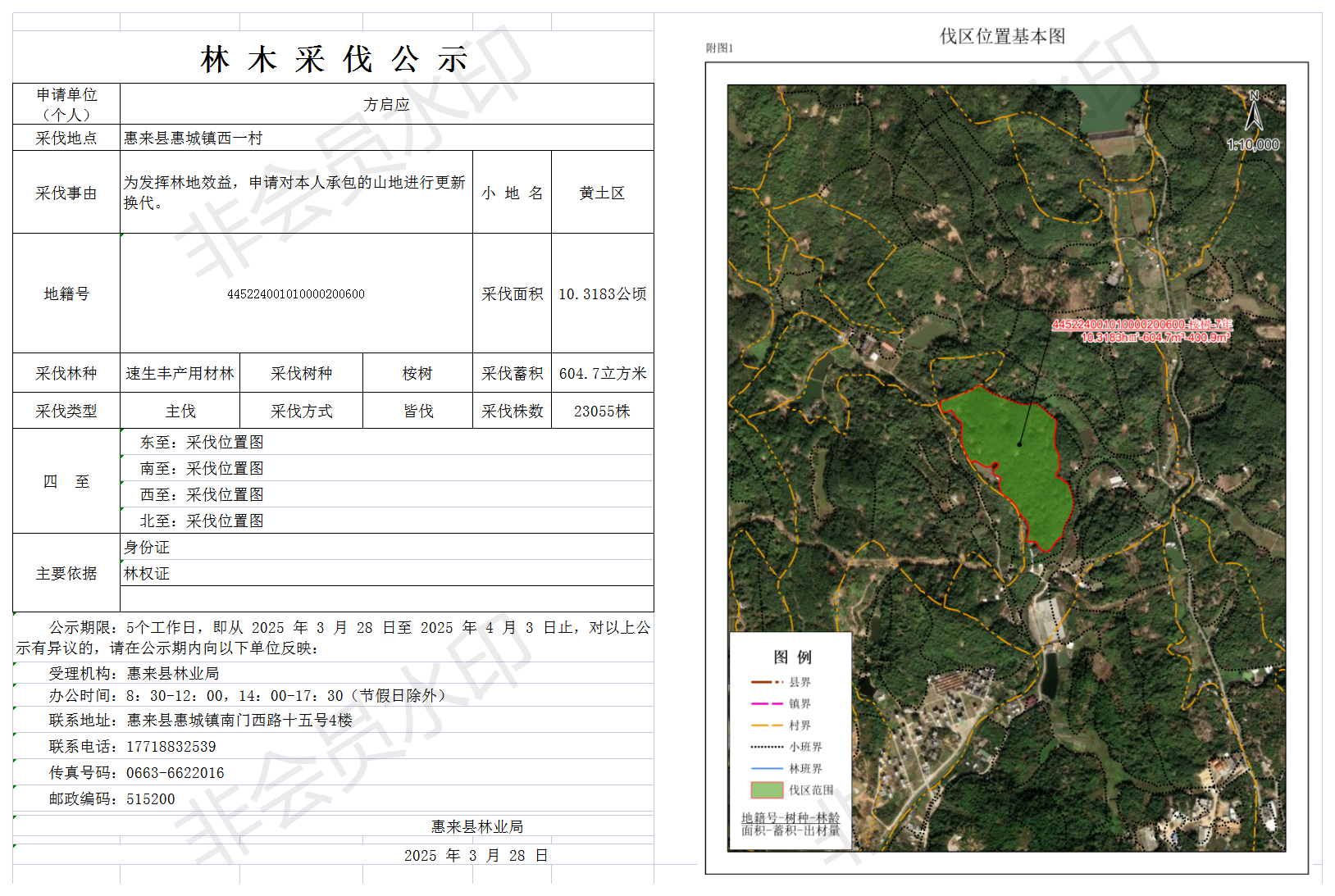Click the signature 惠来县林业局 near bottom
This screenshot has width=1335, height=896.
coord(477,826)
